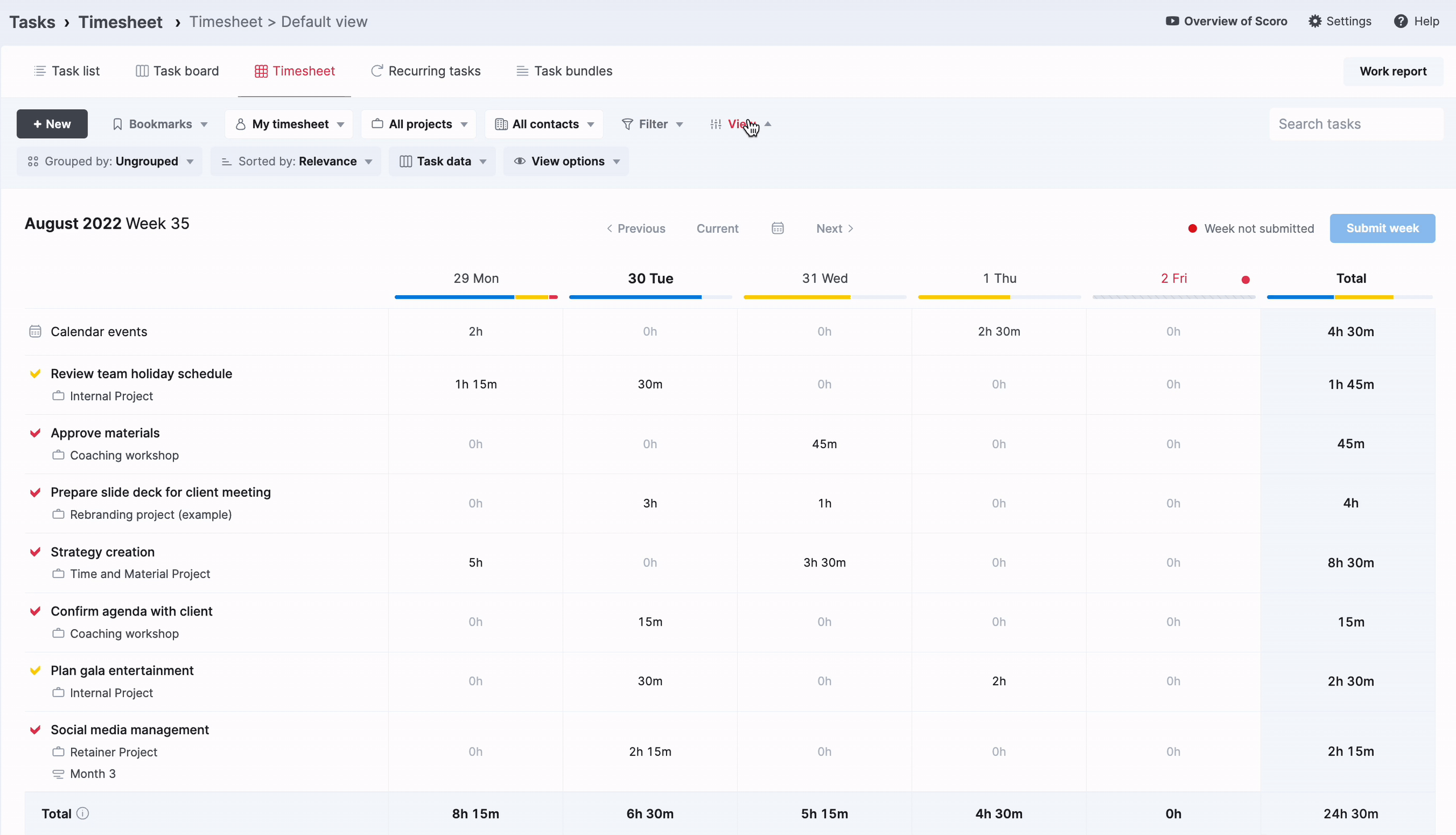The width and height of the screenshot is (1456, 835).
Task: Open the Recurring tasks tab
Action: [x=425, y=71]
